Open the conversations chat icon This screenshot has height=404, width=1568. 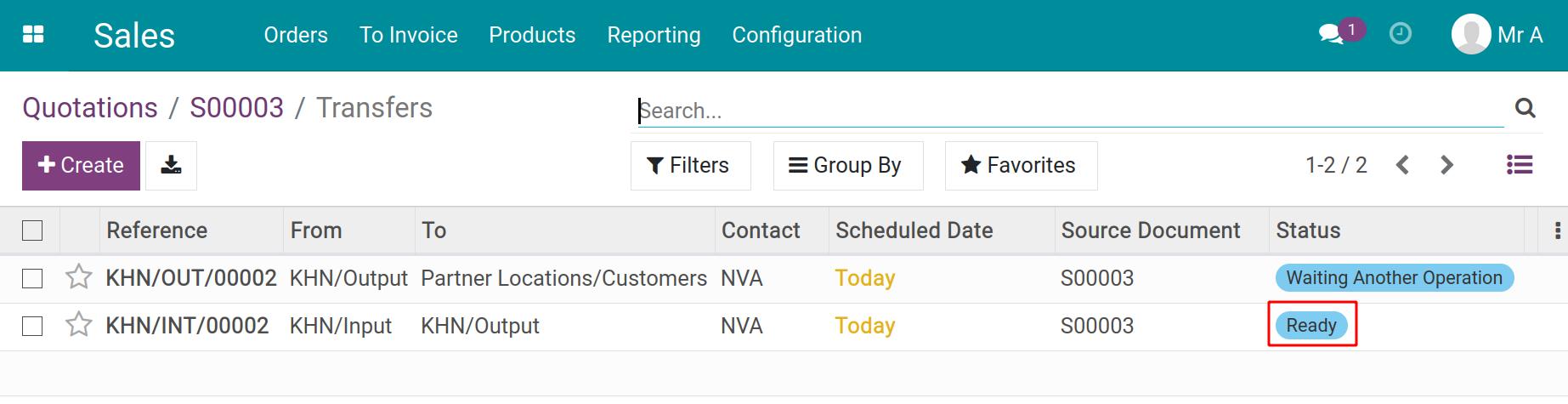pyautogui.click(x=1330, y=35)
